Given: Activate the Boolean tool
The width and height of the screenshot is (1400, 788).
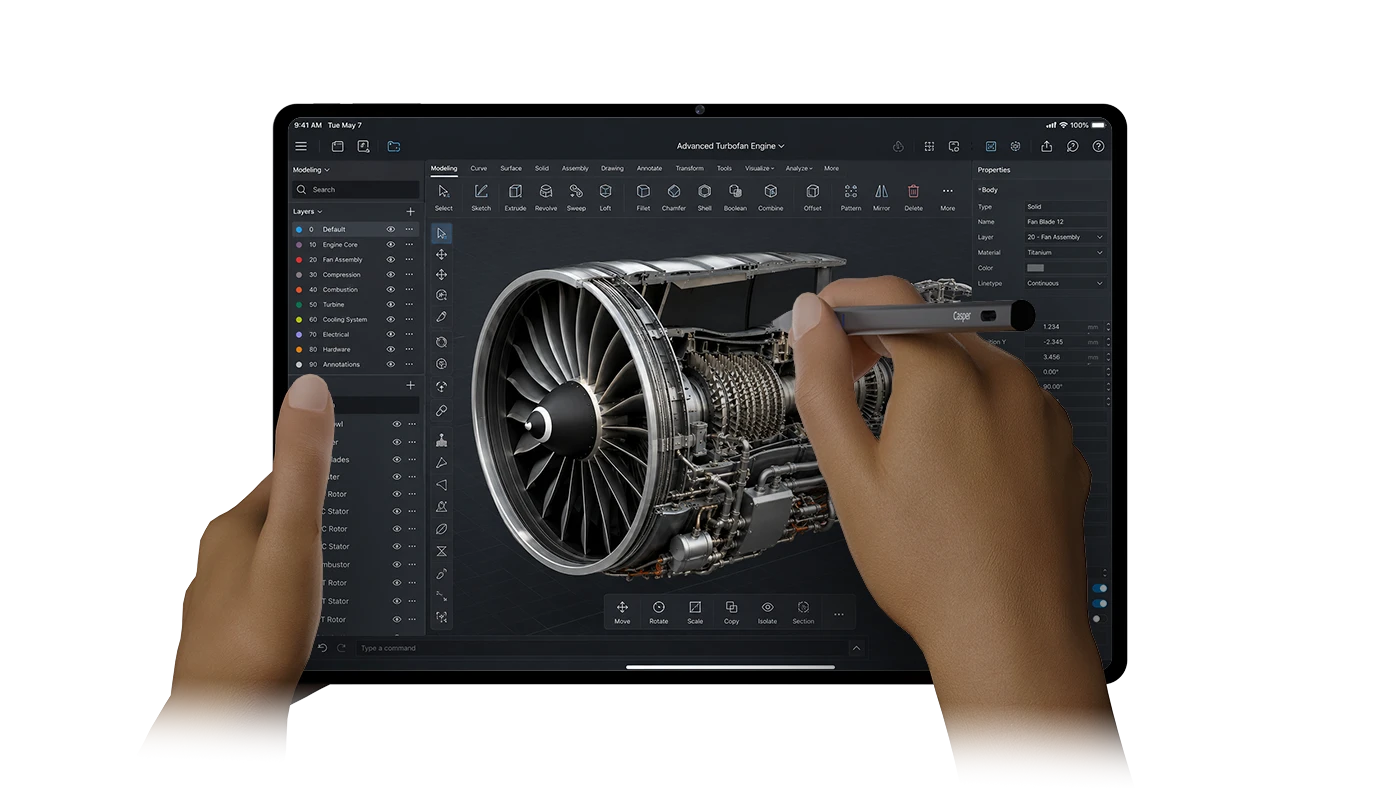Looking at the screenshot, I should pos(735,196).
